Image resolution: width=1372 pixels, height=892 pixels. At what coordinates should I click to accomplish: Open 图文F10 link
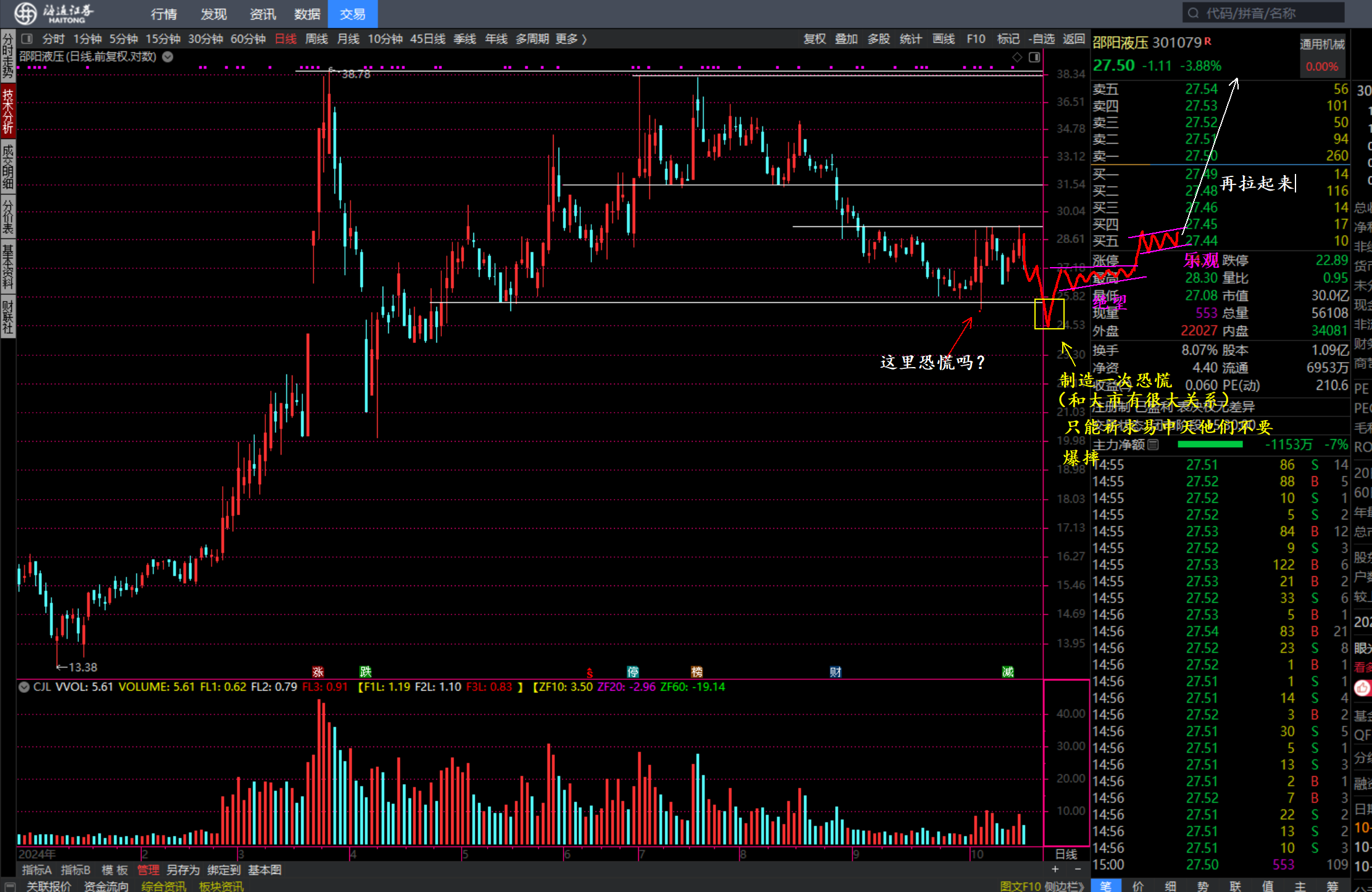(x=1020, y=886)
